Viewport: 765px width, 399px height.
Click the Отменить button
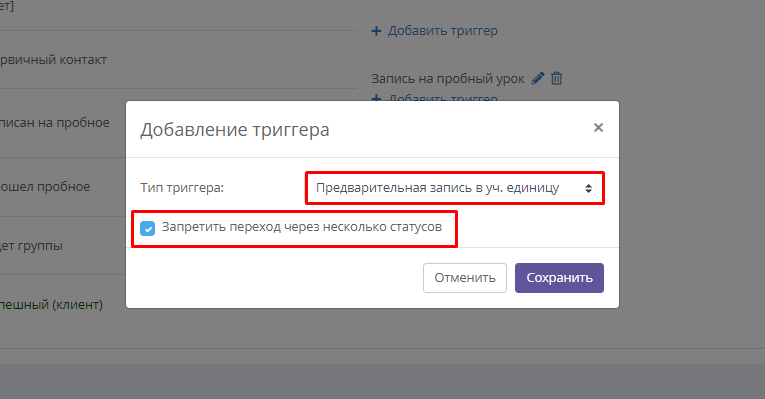[x=464, y=278]
